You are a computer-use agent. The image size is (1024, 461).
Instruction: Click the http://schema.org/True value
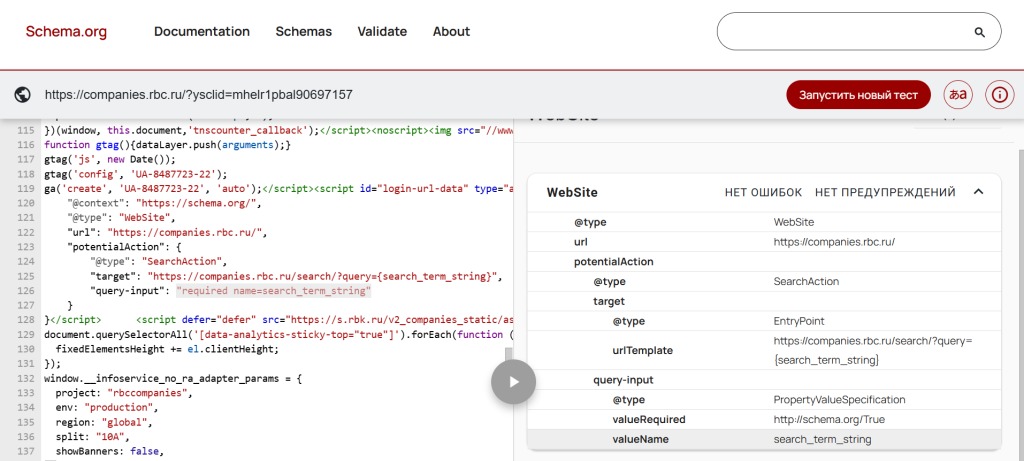point(829,419)
